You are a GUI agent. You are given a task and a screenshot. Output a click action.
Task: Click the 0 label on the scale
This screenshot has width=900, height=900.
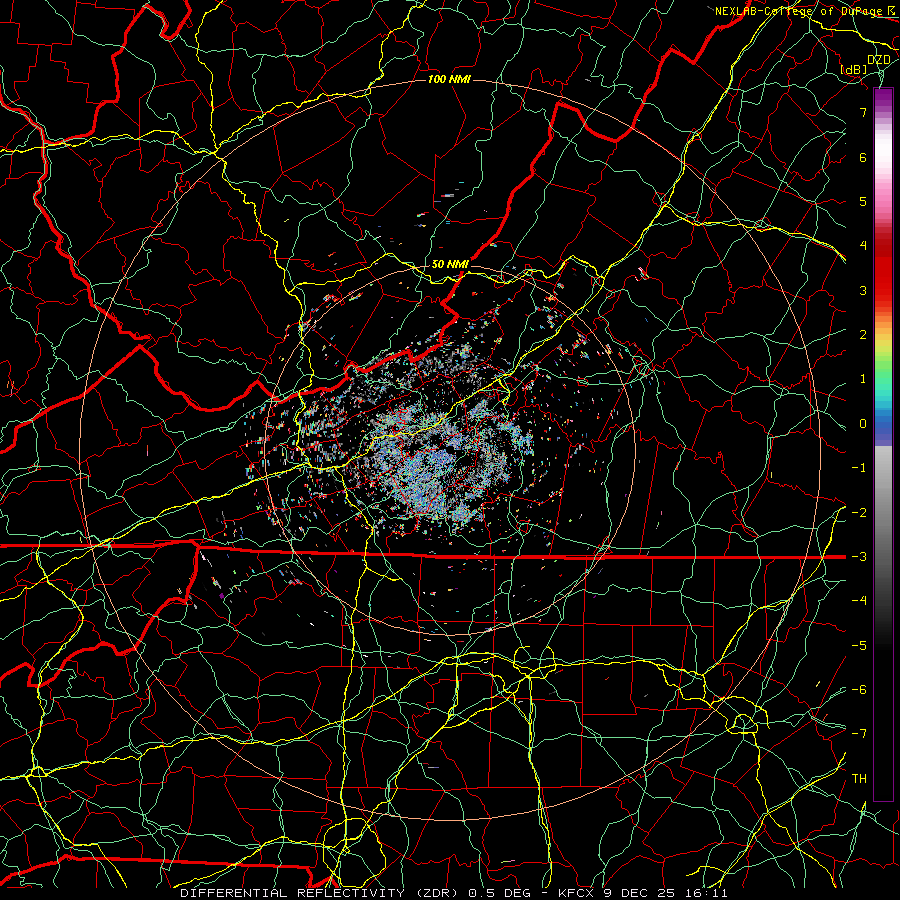pos(863,424)
